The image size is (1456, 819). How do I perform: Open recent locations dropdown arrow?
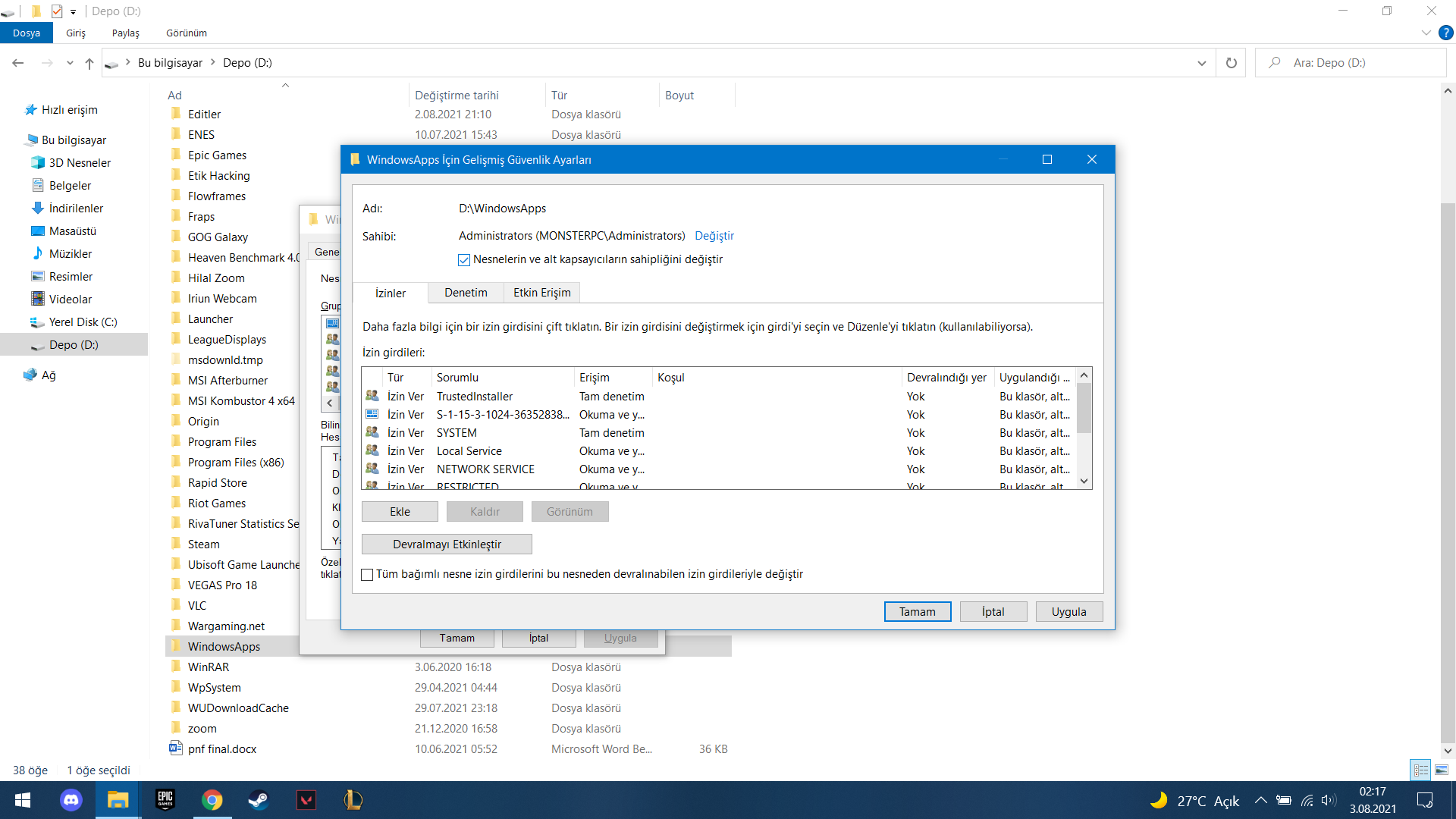pyautogui.click(x=70, y=63)
